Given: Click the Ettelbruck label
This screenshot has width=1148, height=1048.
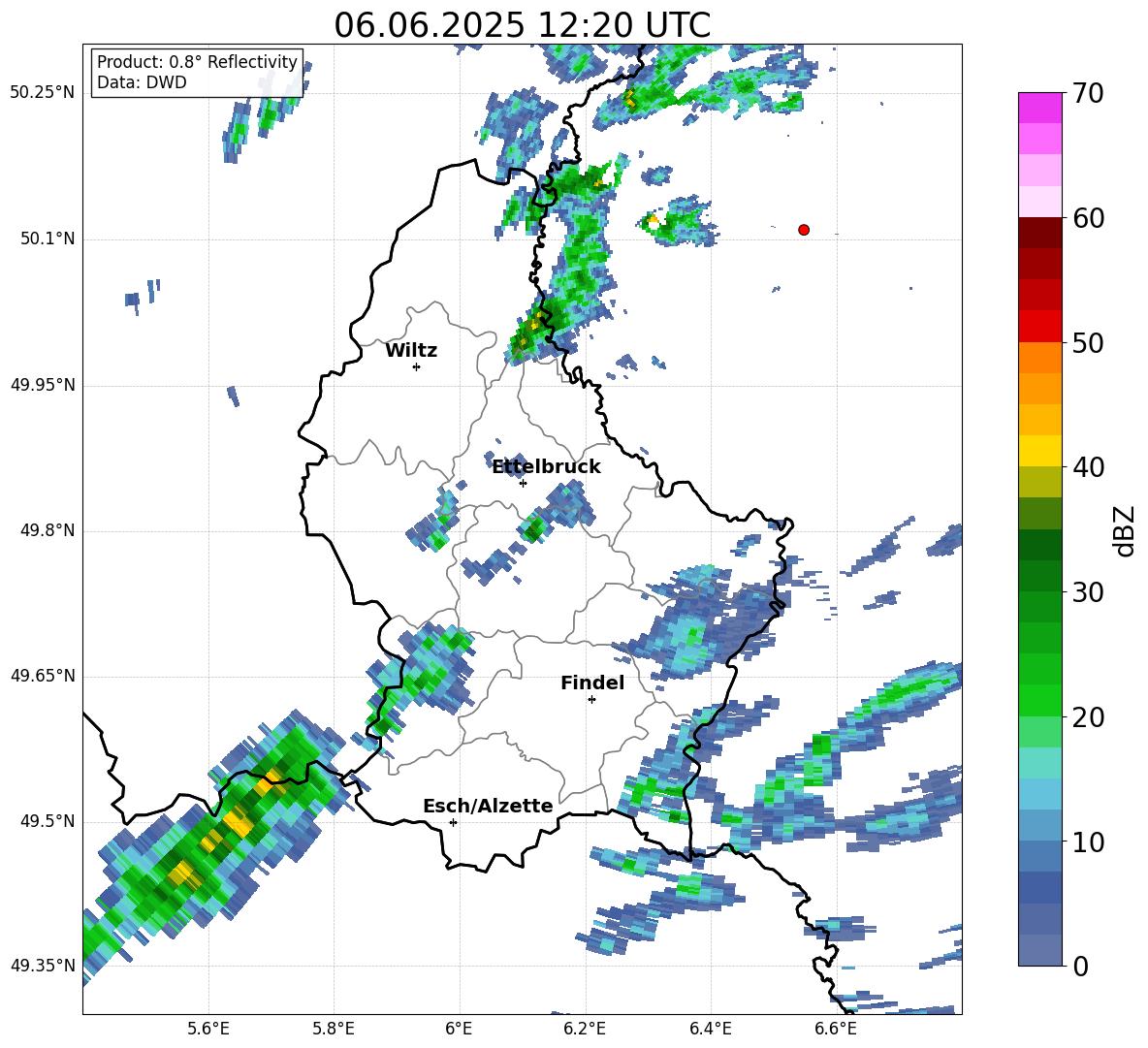Looking at the screenshot, I should 546,467.
